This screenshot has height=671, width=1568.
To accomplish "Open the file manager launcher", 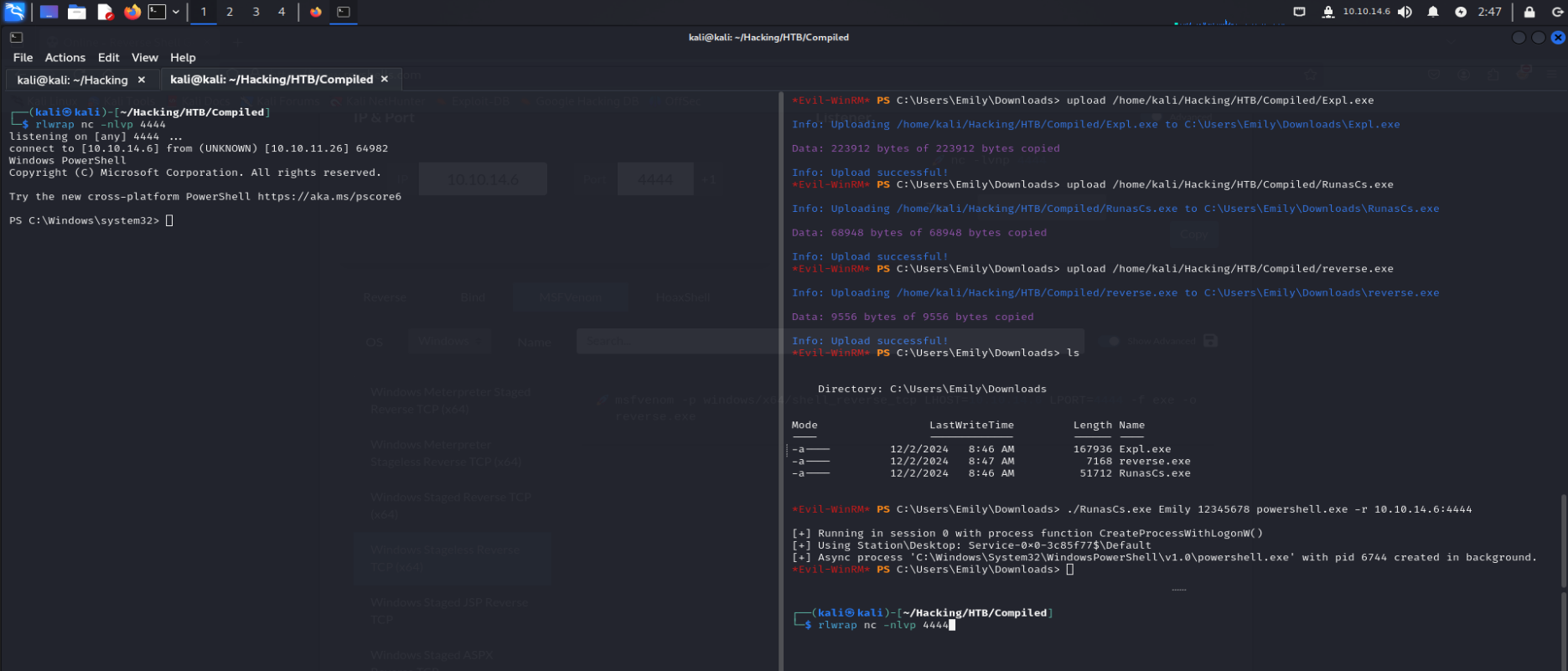I will coord(77,12).
